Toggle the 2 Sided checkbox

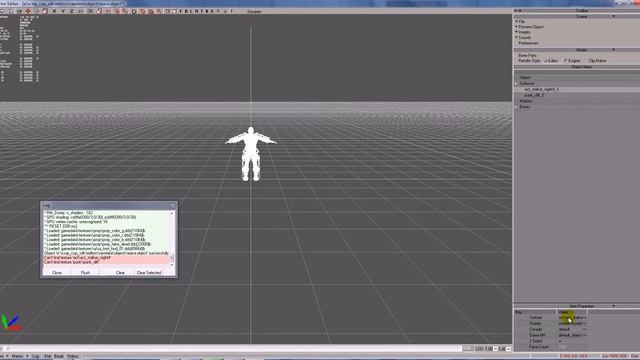pyautogui.click(x=560, y=341)
